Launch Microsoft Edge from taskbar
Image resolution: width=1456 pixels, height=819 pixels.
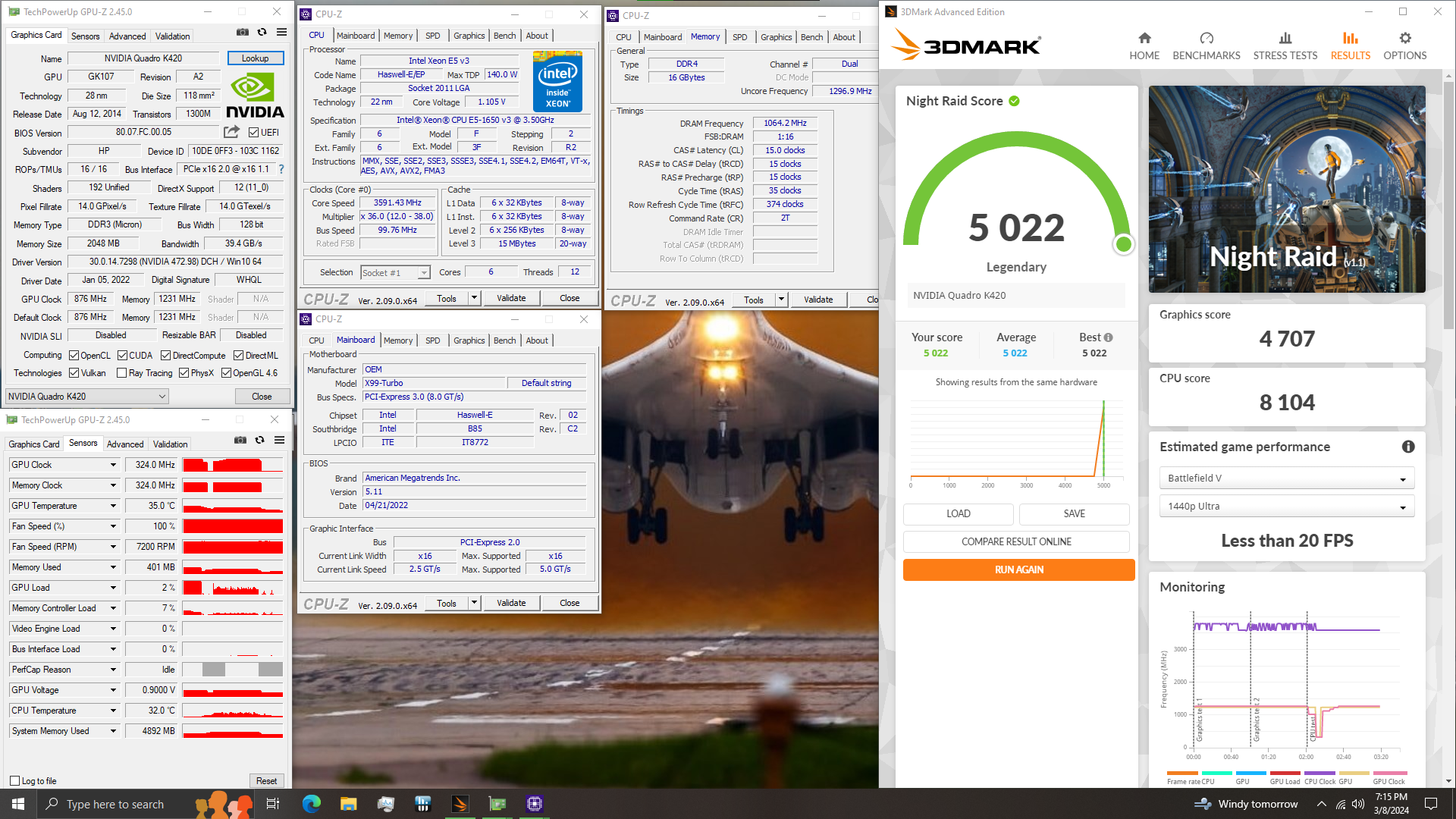point(311,804)
